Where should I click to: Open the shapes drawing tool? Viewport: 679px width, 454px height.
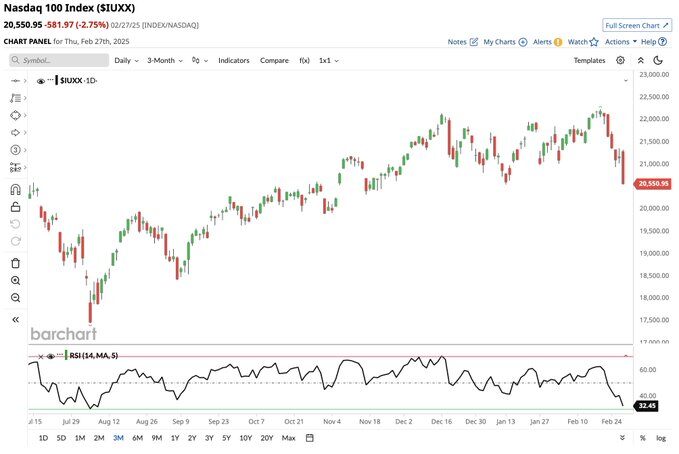click(16, 115)
